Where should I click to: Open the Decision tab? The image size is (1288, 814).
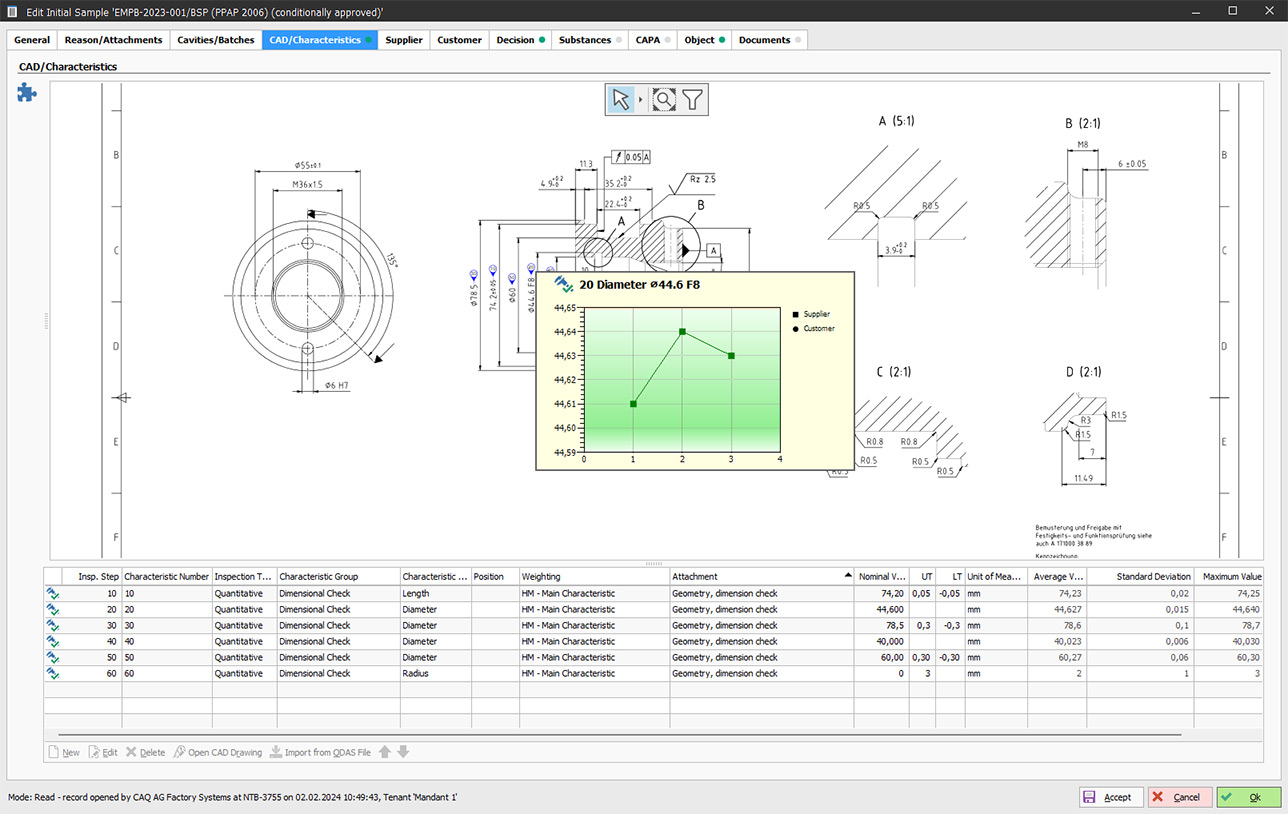tap(520, 40)
